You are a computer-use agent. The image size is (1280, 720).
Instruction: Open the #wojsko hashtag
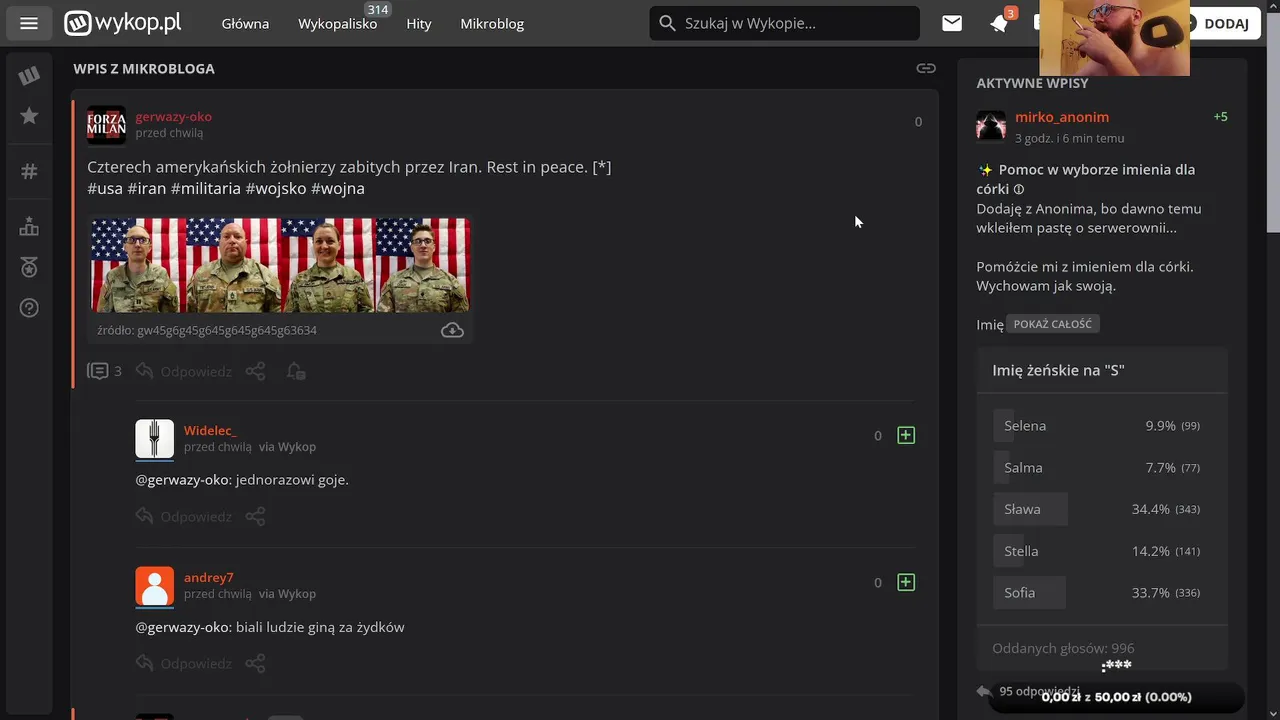pyautogui.click(x=276, y=188)
